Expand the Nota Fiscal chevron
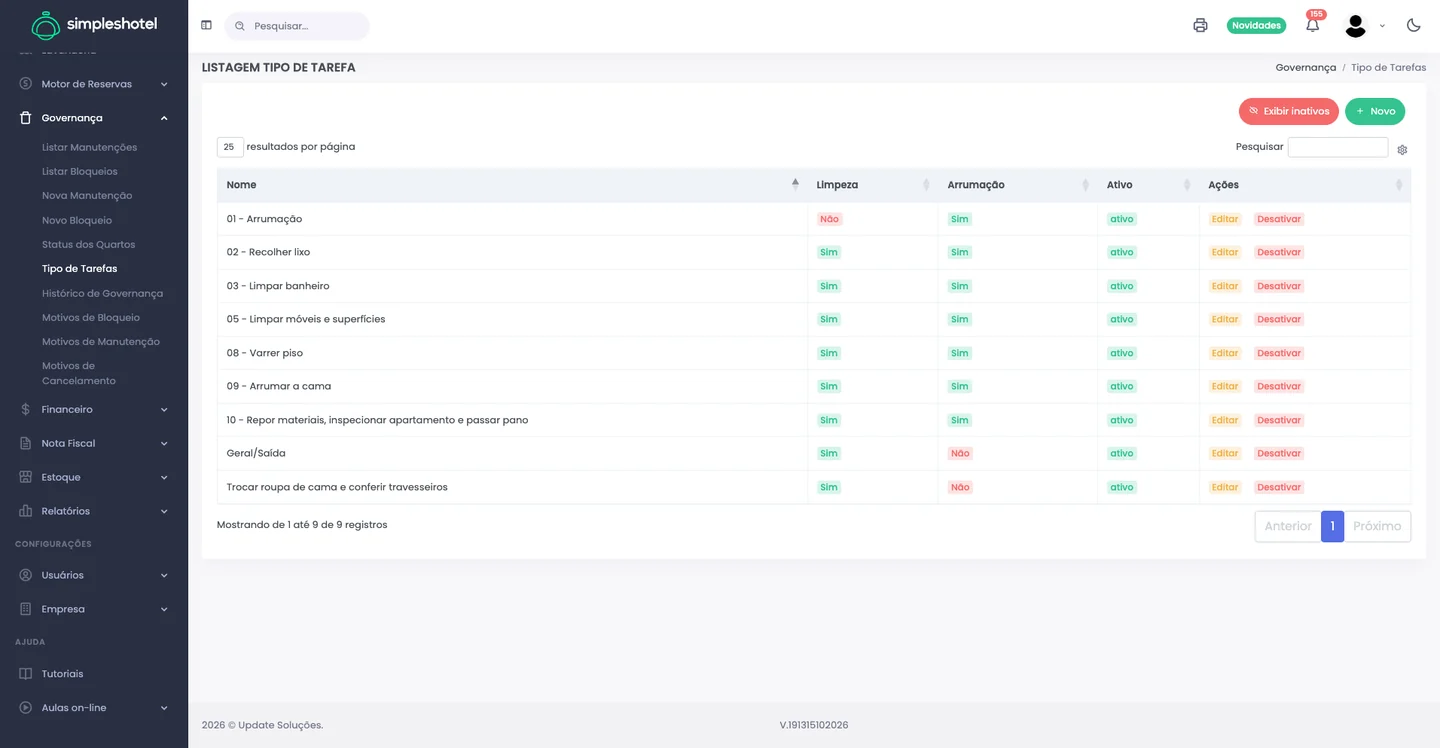 click(164, 443)
